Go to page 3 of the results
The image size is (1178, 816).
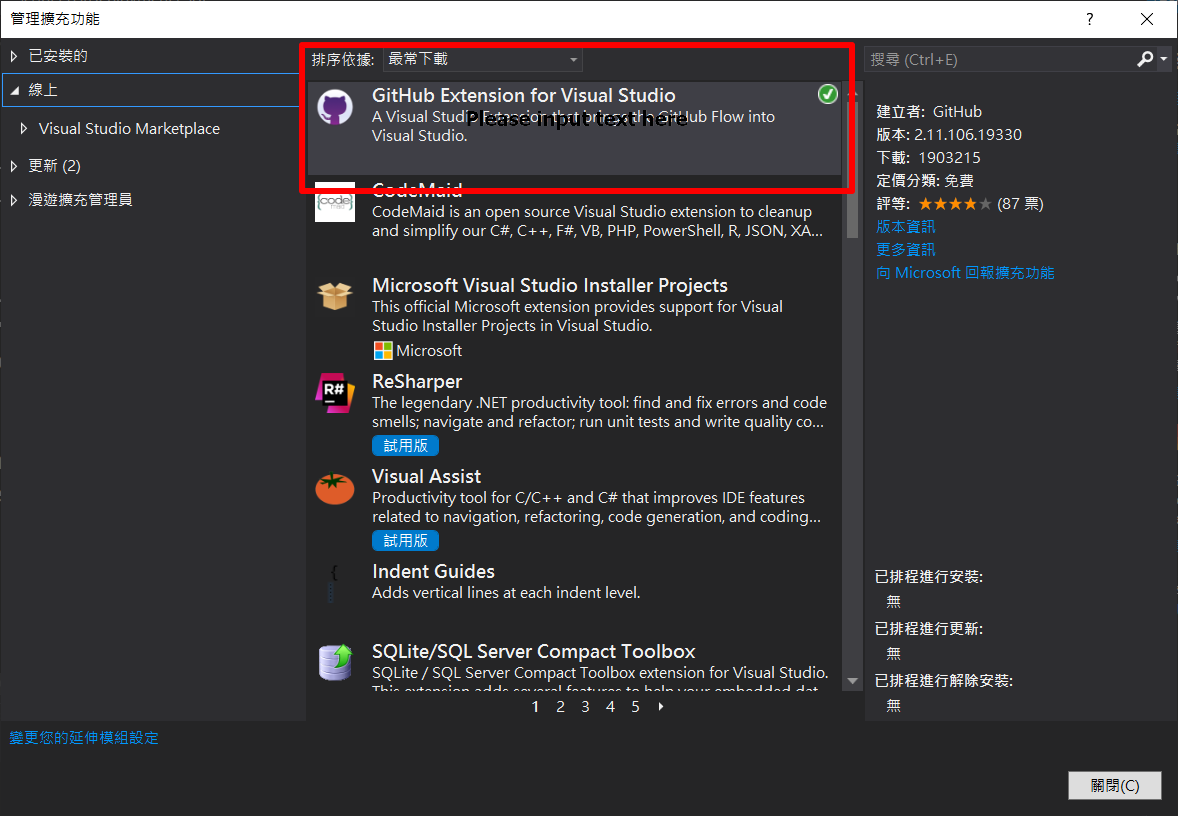click(x=585, y=706)
